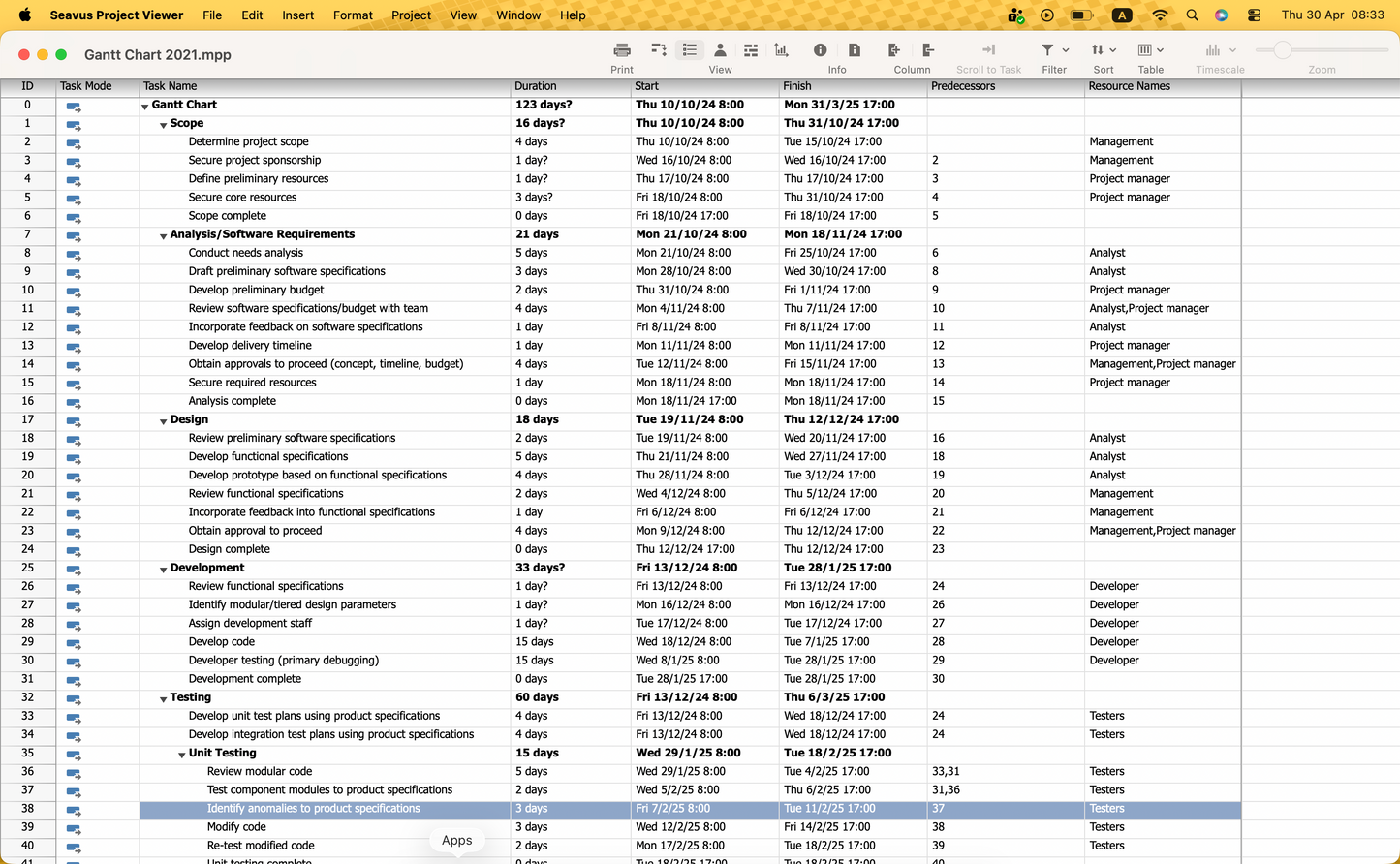Screen dimensions: 1400x864
Task: Click the Print toolbar icon
Action: coord(622,50)
